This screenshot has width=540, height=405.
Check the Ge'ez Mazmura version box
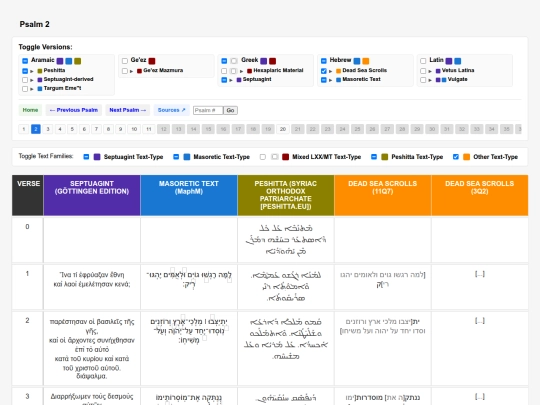click(x=125, y=71)
